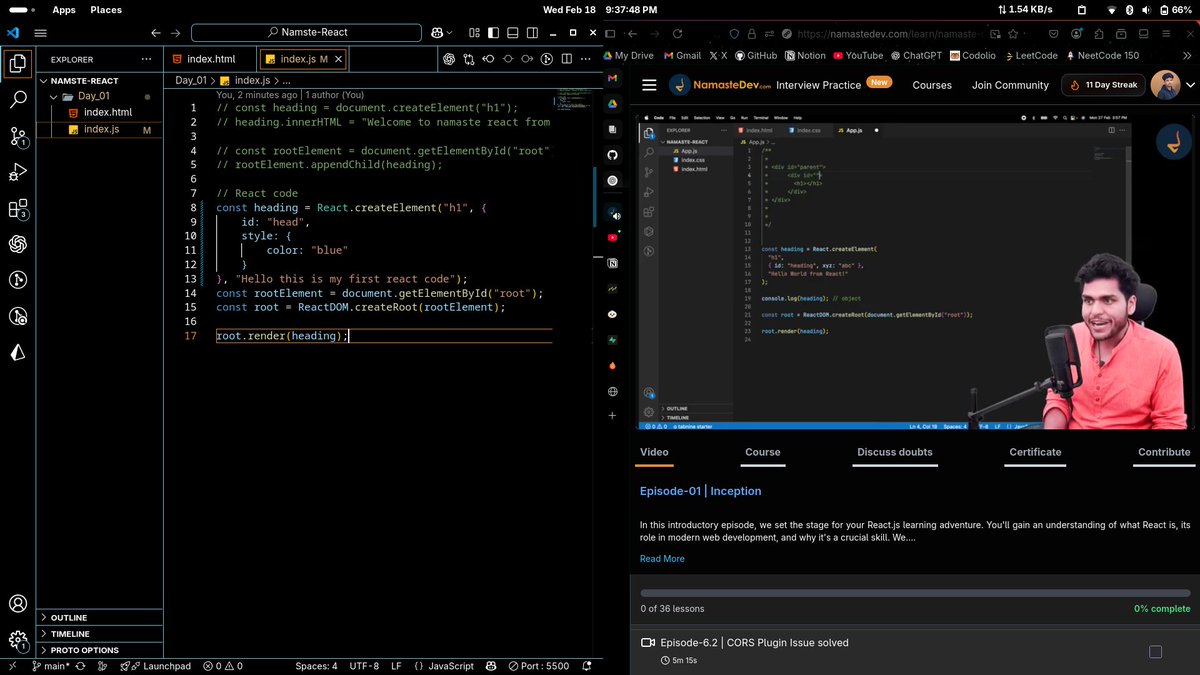The height and width of the screenshot is (675, 1200).
Task: Change indentation via Spaces: 4
Action: click(316, 666)
